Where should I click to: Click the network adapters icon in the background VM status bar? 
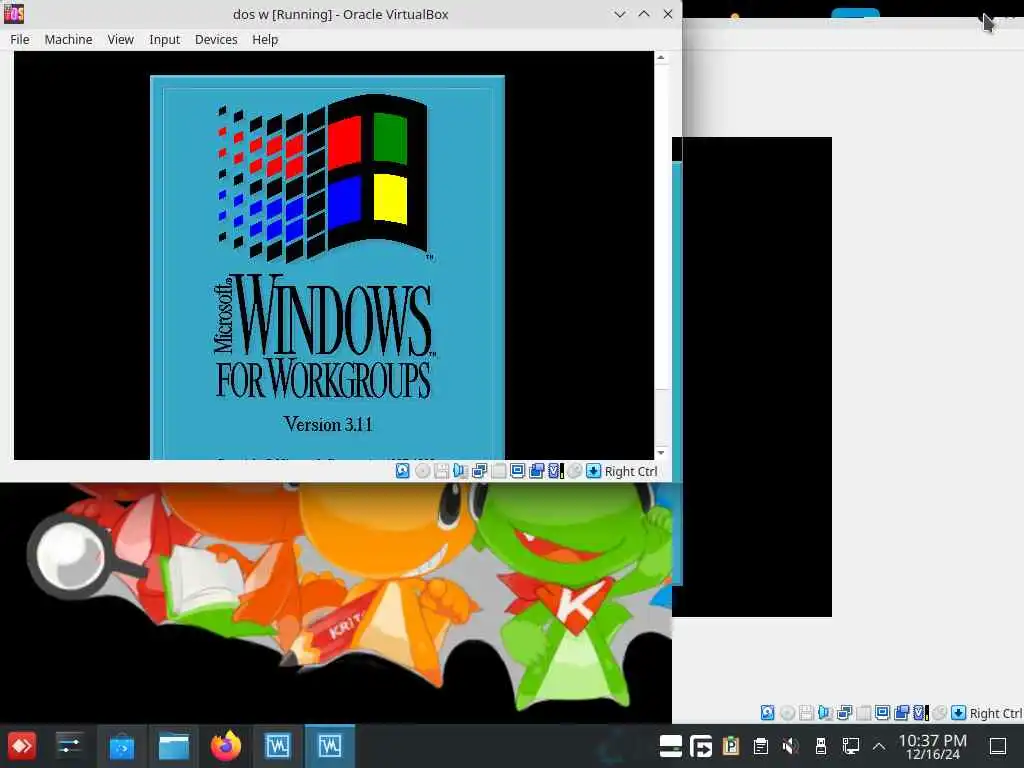pos(844,713)
